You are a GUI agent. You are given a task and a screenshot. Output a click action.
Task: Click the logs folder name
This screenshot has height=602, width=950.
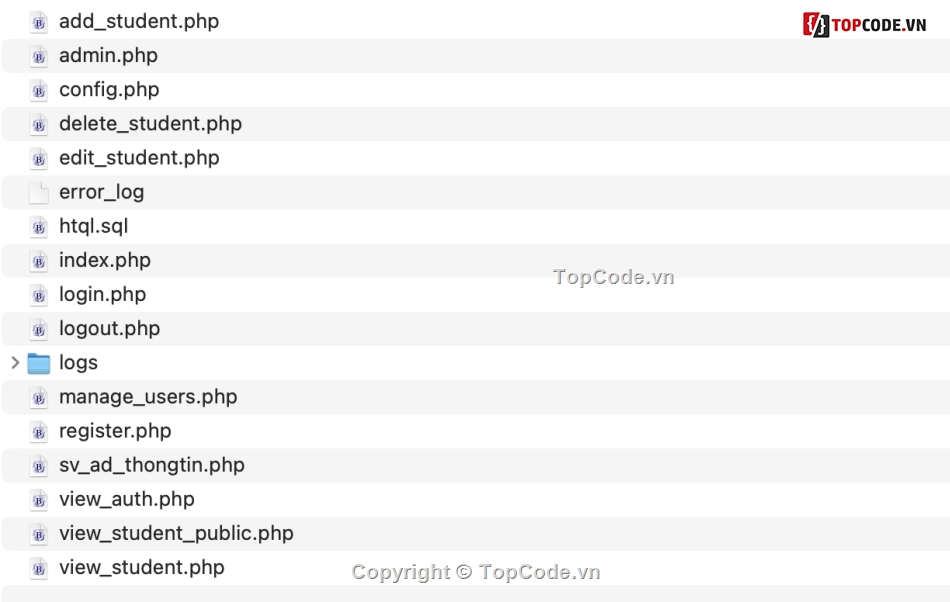[x=78, y=363]
